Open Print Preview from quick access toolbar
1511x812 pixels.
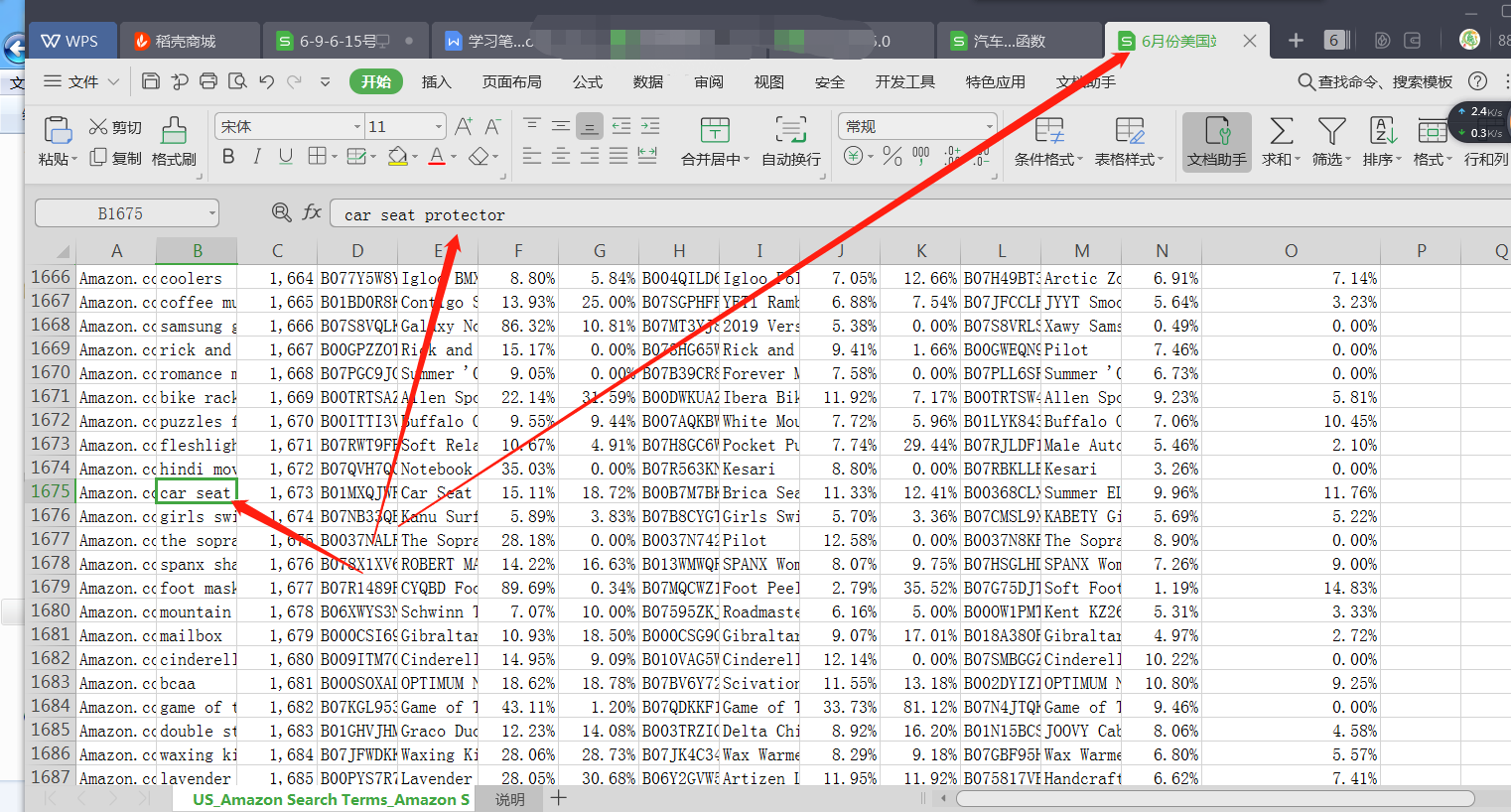coord(237,81)
